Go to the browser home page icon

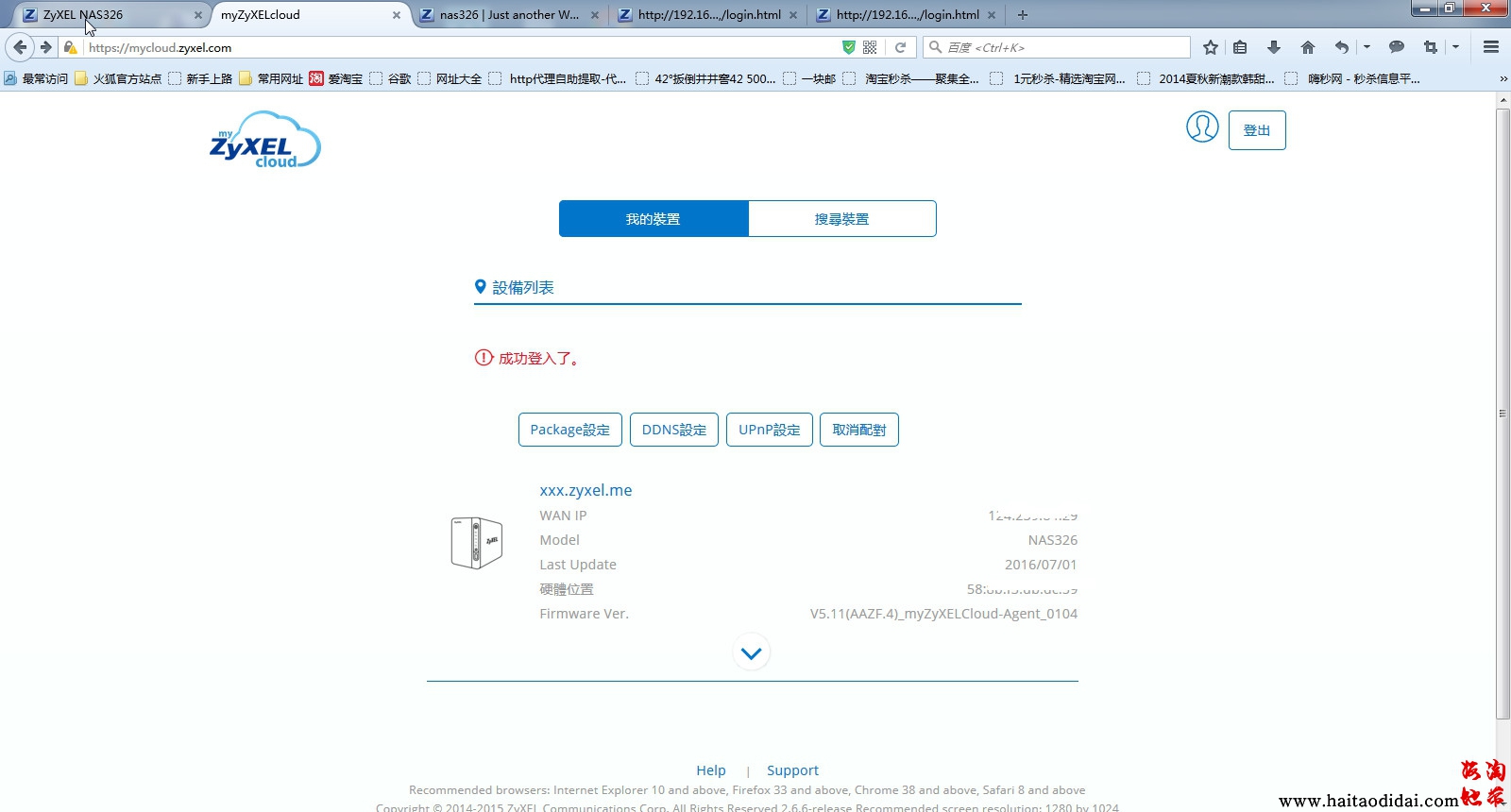click(1307, 47)
